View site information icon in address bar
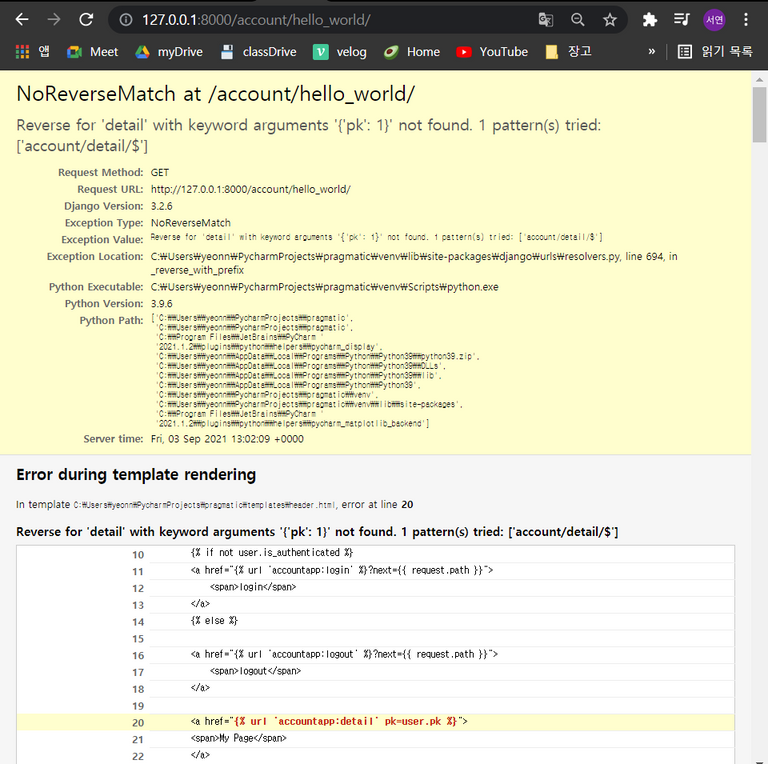Screen dimensions: 768x764 coord(126,20)
